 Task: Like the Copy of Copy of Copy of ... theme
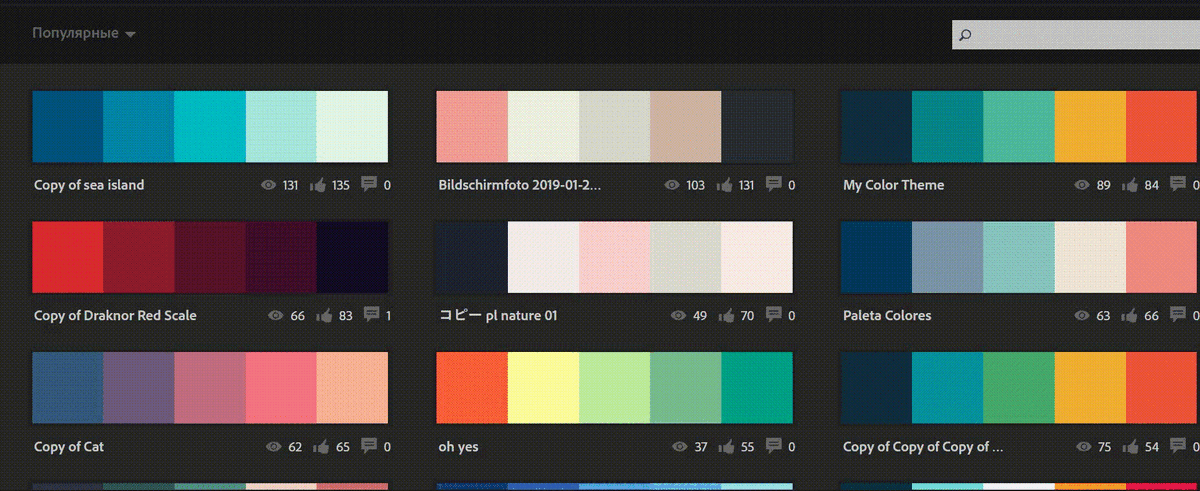click(1130, 446)
